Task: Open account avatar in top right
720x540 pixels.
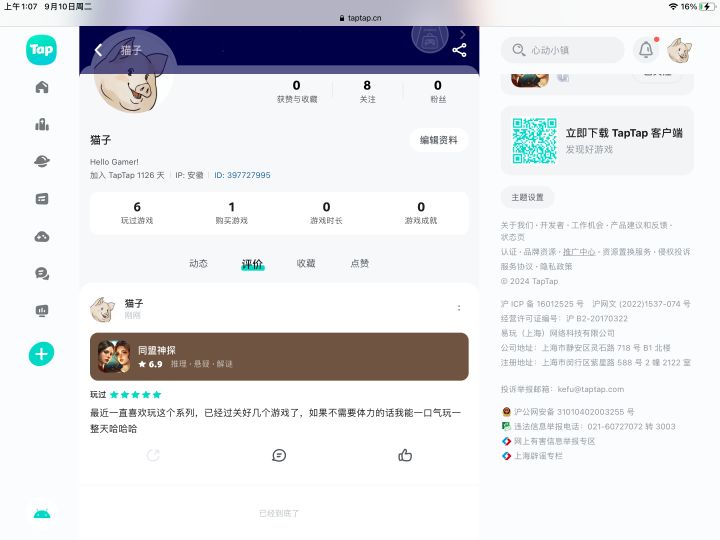Action: [679, 50]
